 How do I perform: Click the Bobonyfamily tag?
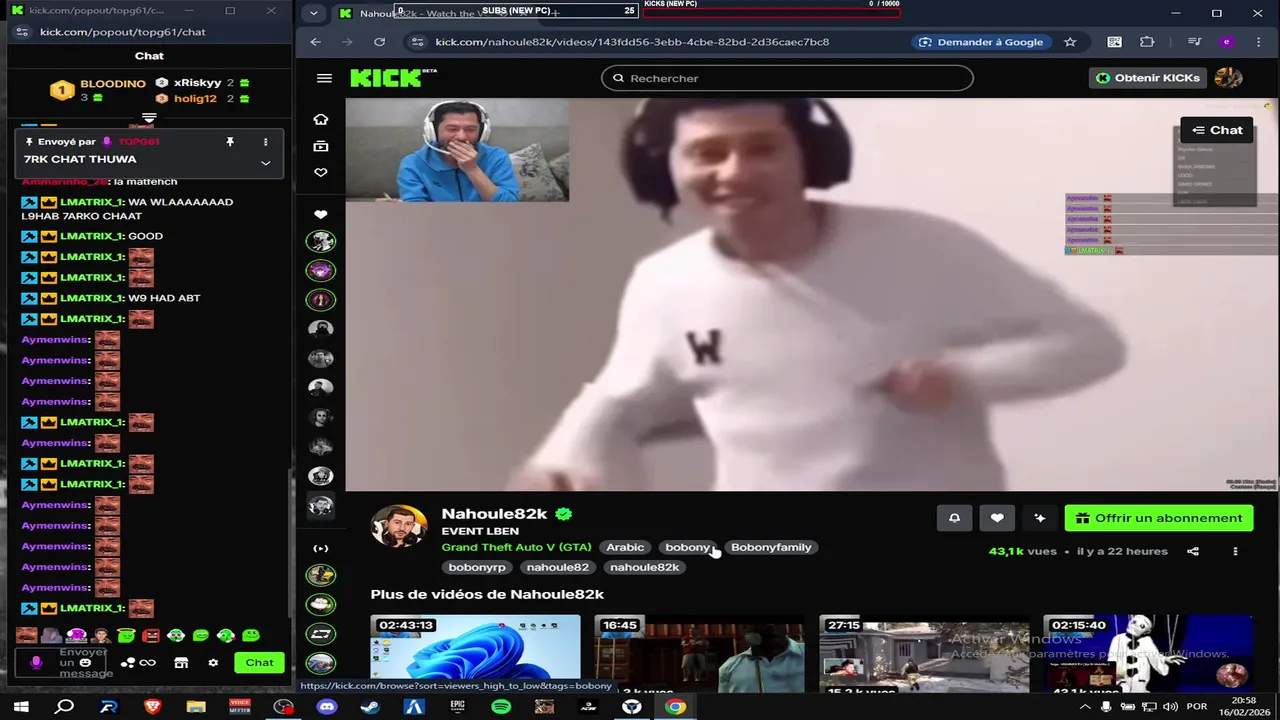point(771,547)
